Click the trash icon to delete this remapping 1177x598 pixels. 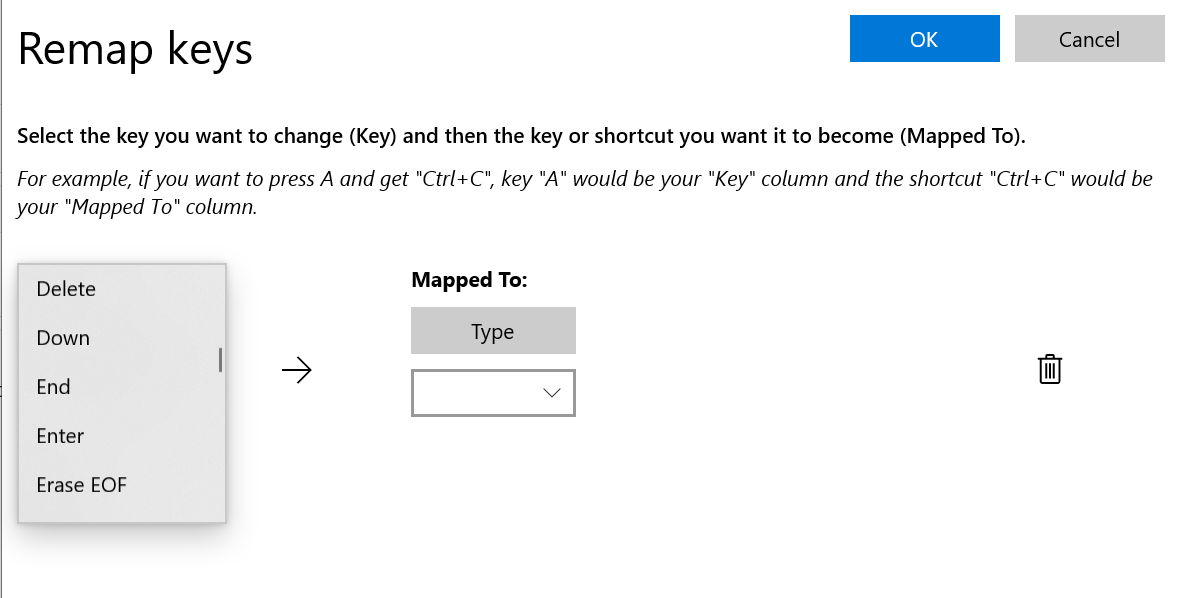1049,369
